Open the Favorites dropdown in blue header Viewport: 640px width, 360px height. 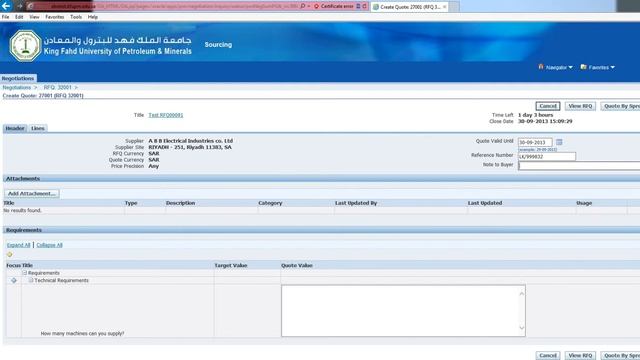[598, 67]
